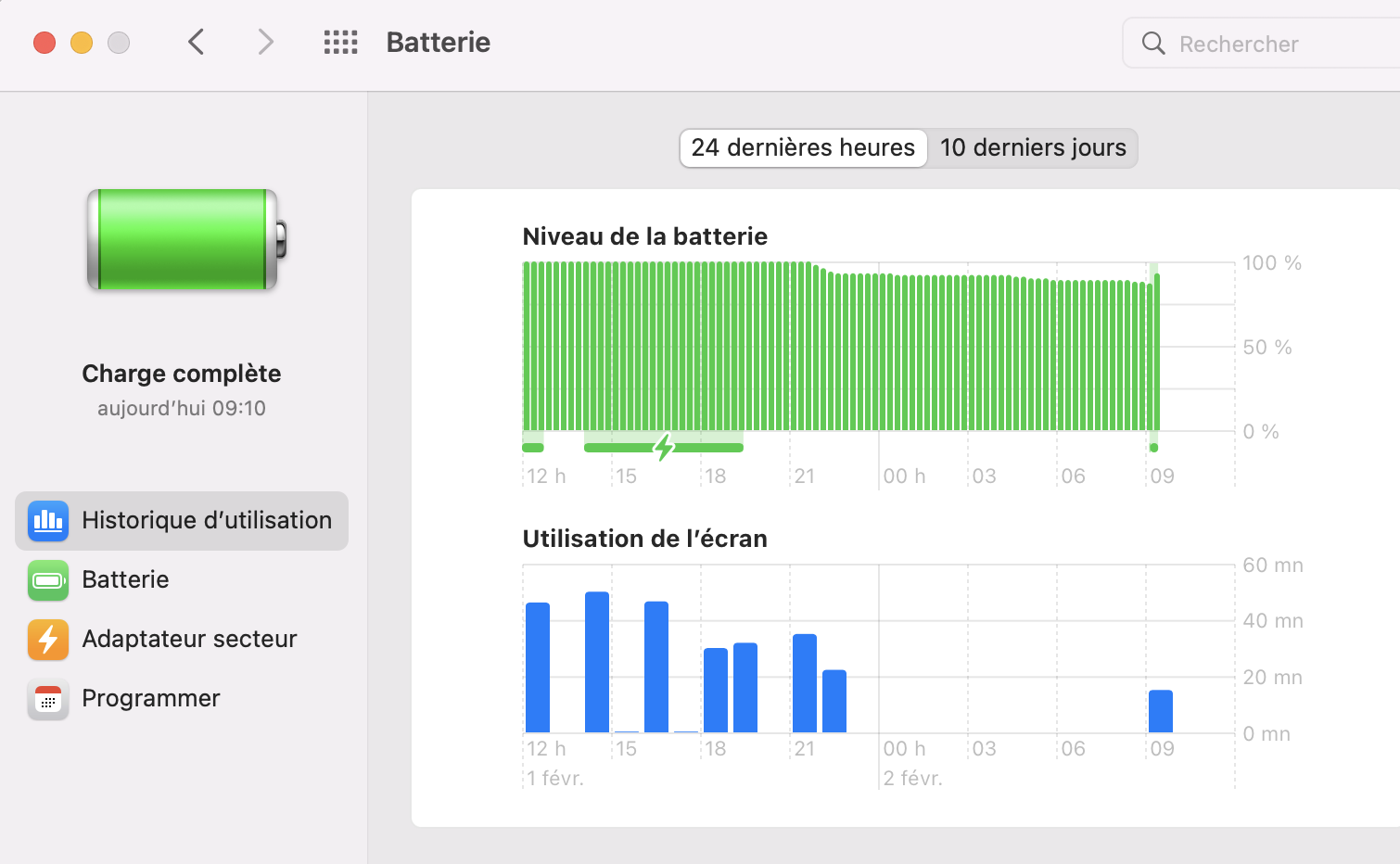Show all preferences grid icon

coord(340,42)
